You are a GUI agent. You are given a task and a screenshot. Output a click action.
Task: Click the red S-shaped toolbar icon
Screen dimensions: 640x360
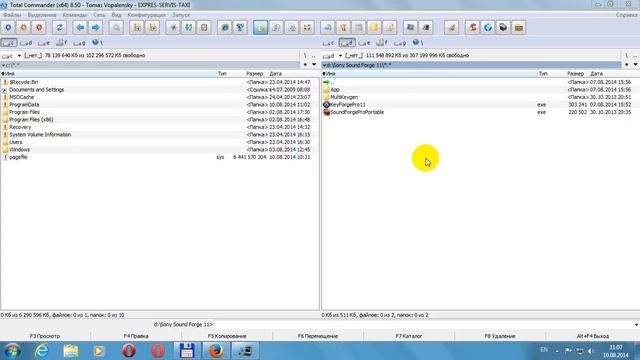(473, 27)
